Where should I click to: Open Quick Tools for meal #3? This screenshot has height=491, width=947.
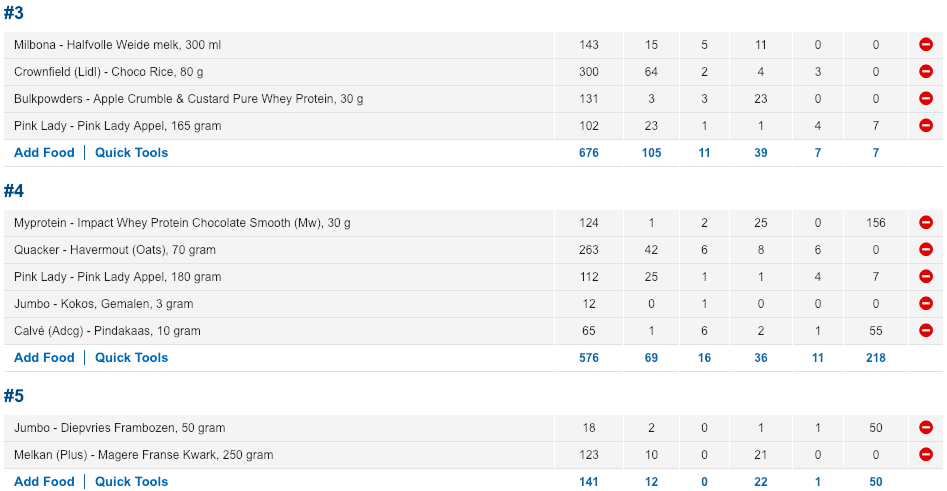131,153
